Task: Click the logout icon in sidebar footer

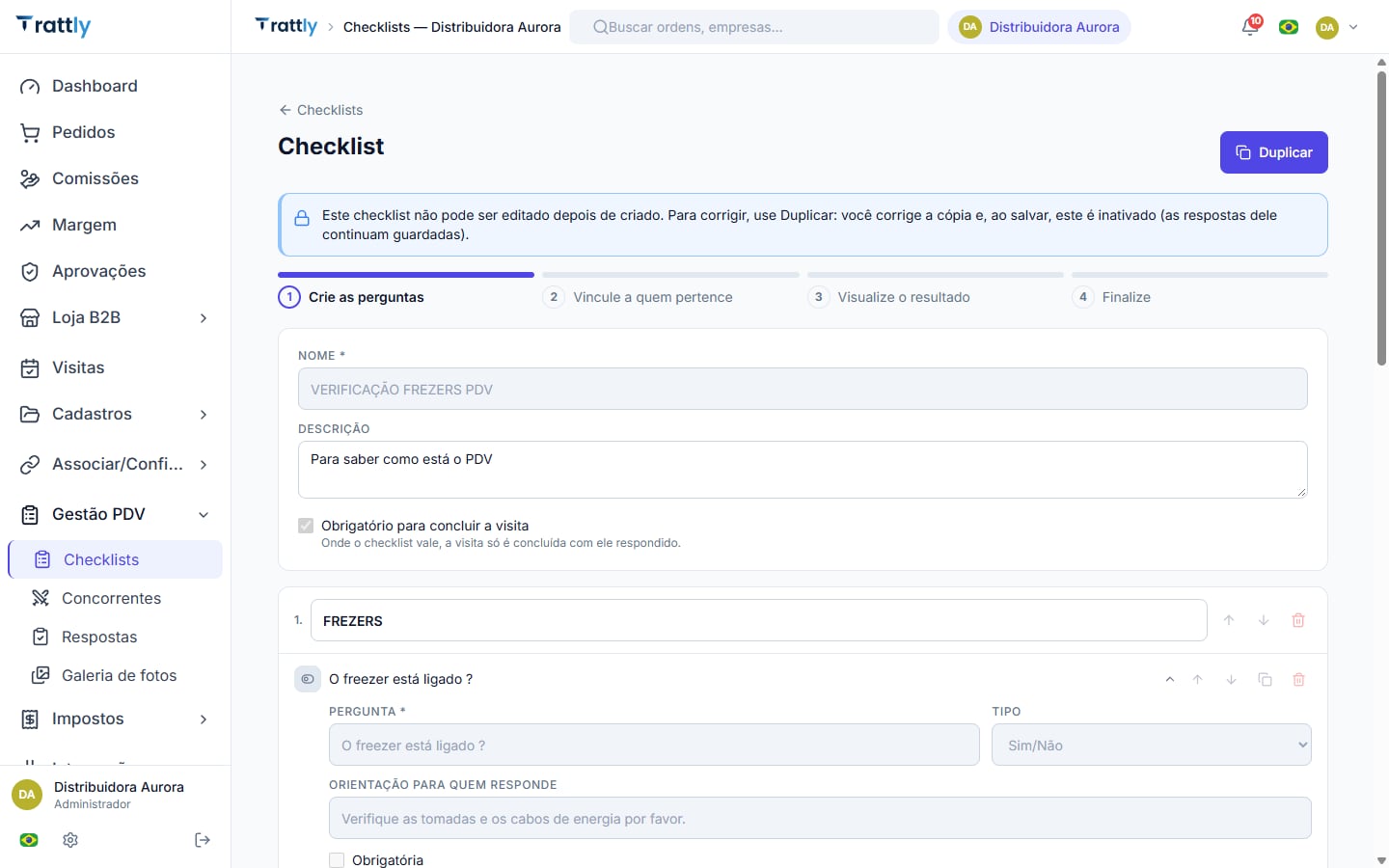Action: tap(203, 840)
